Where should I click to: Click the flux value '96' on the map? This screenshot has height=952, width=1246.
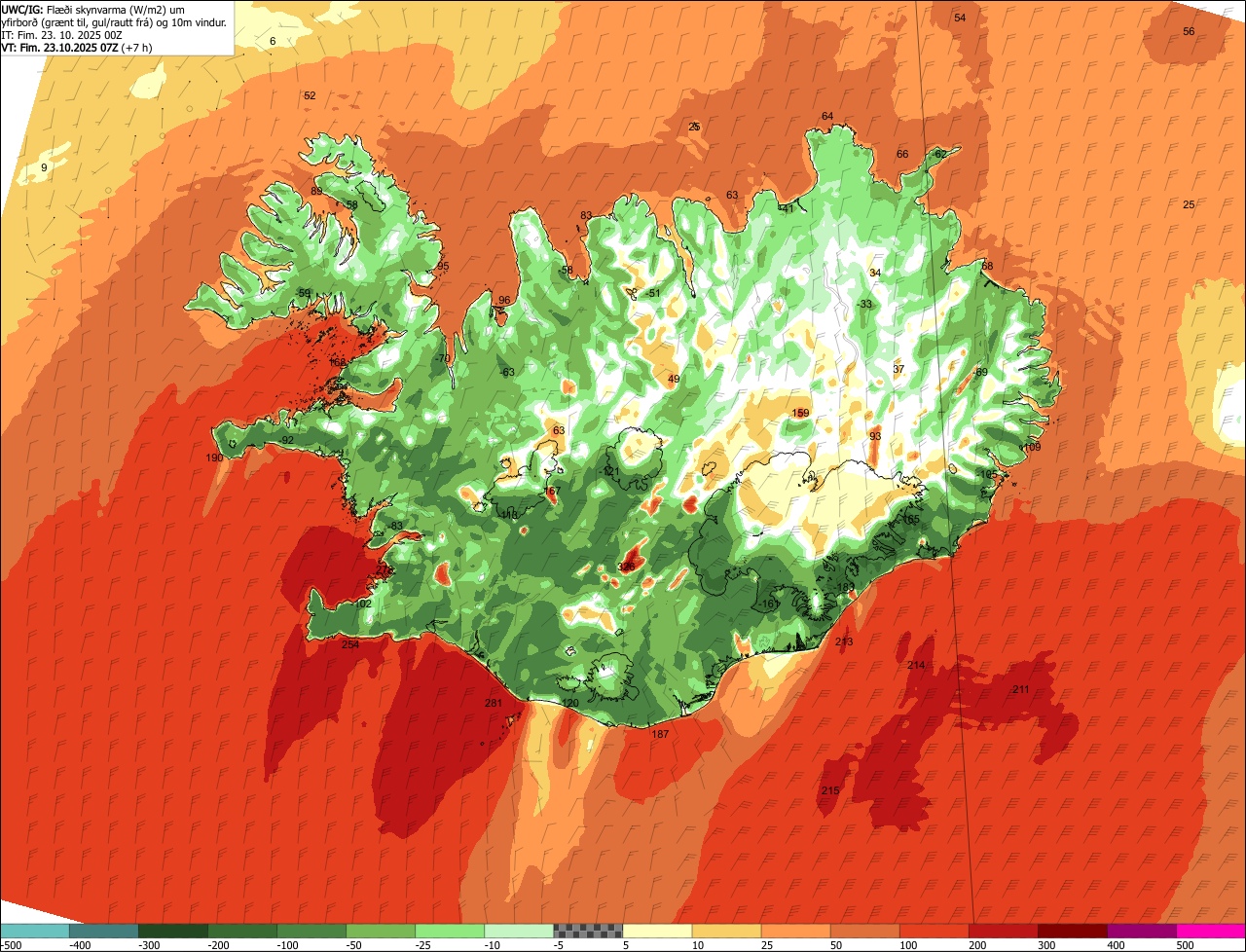pyautogui.click(x=504, y=300)
